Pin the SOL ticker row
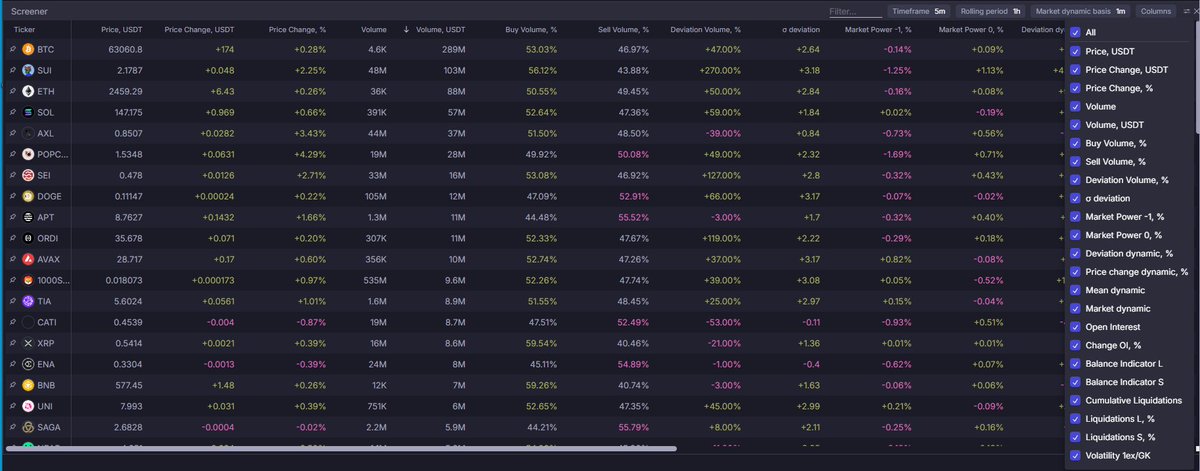 tap(12, 112)
